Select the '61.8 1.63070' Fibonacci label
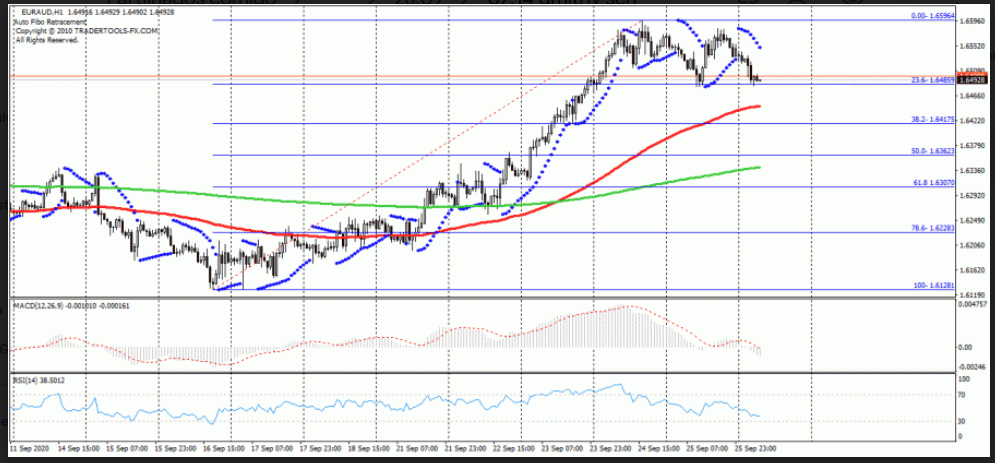 (x=932, y=183)
